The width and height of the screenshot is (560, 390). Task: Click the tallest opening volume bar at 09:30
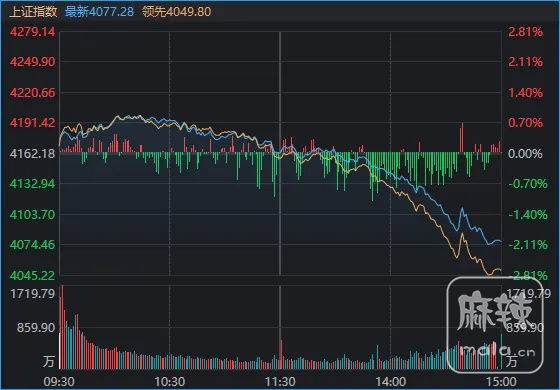(62, 327)
